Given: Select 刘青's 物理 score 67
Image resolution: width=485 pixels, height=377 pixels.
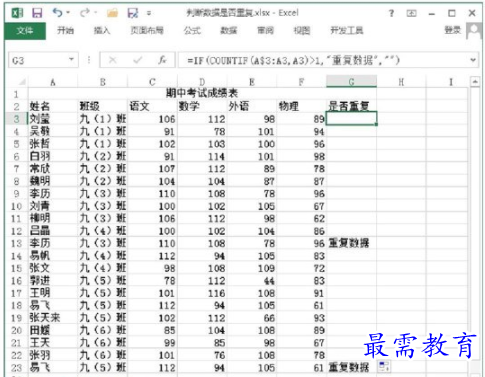Looking at the screenshot, I should tap(301, 206).
